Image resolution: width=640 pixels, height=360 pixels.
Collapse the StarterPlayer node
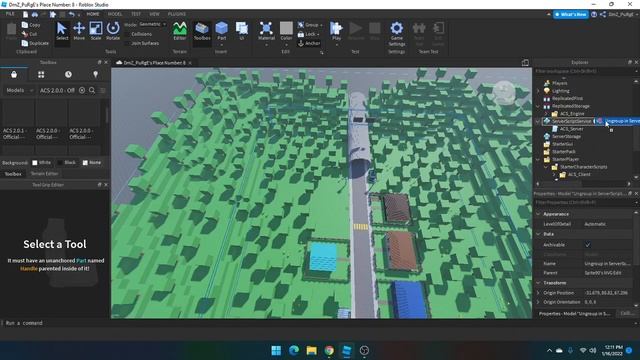538,159
